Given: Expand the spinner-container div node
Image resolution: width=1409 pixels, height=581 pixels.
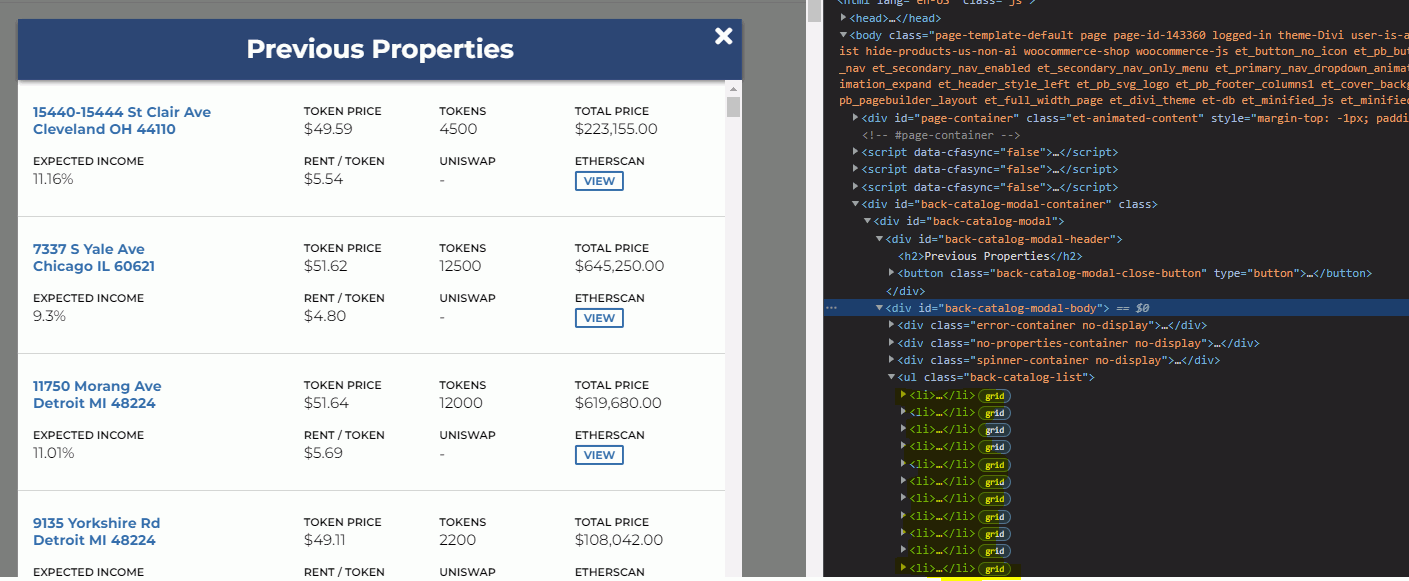Looking at the screenshot, I should [892, 360].
